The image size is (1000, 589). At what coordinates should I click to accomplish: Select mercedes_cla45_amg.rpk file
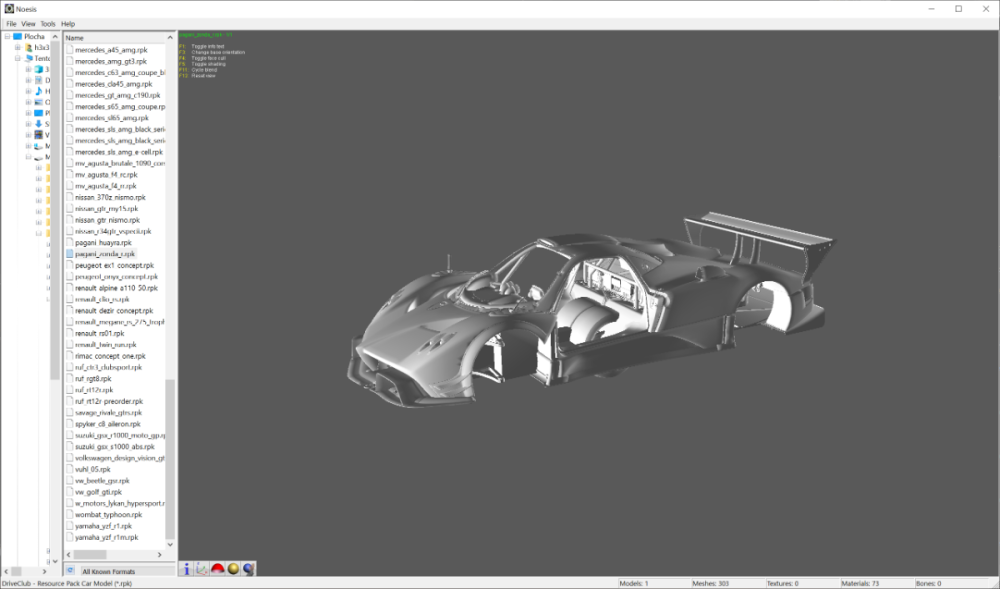click(x=114, y=84)
